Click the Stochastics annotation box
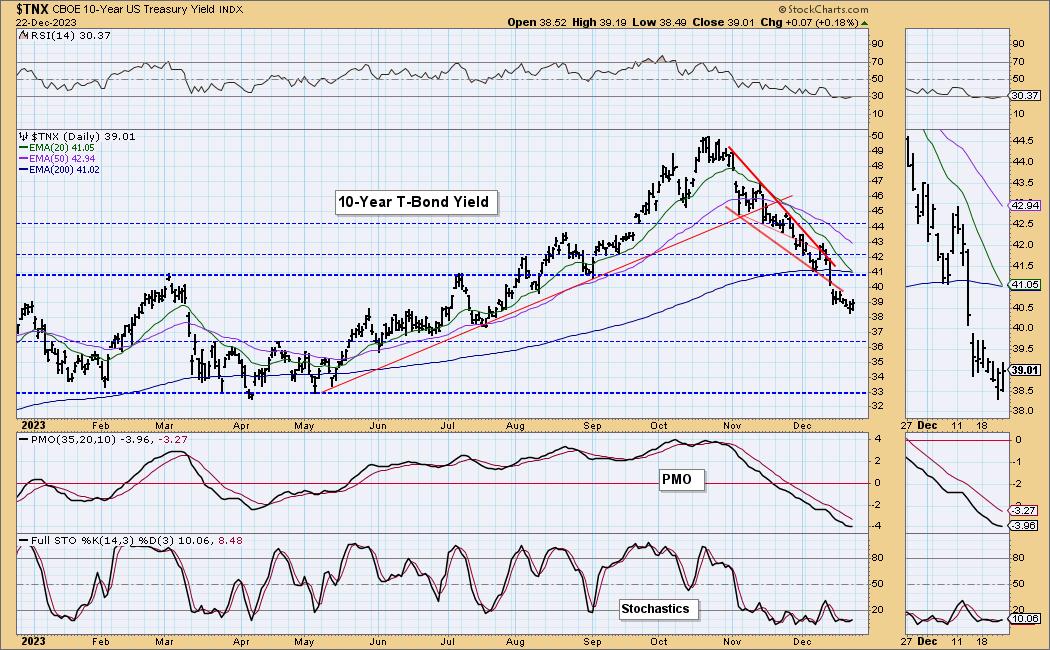Screen dimensions: 1050x650 click(x=658, y=608)
